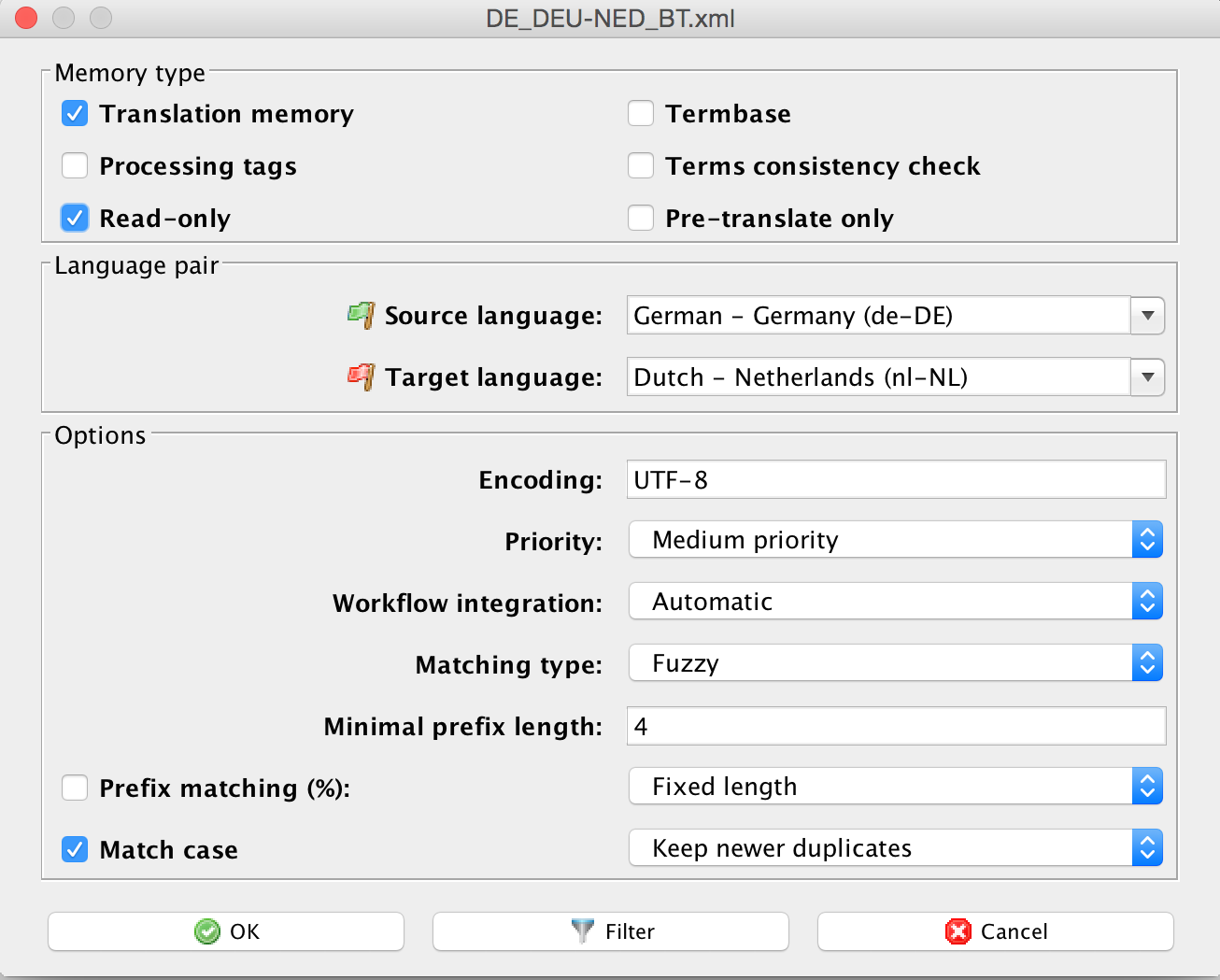Image resolution: width=1220 pixels, height=980 pixels.
Task: Click the funnel icon on Filter button
Action: (582, 930)
